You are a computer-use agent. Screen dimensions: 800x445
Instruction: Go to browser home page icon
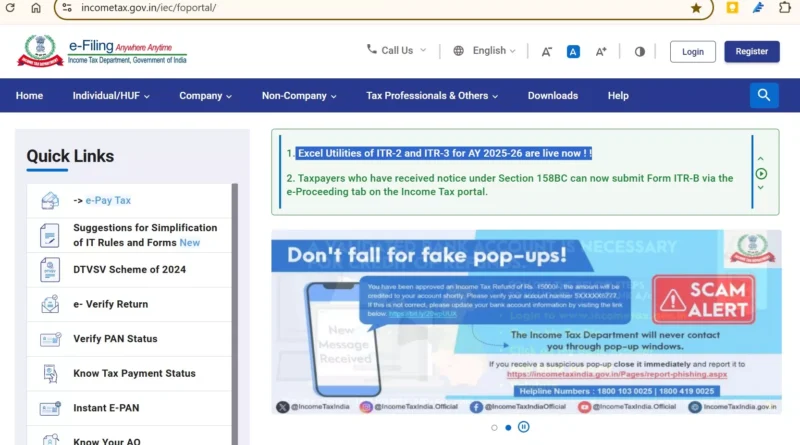tap(36, 7)
